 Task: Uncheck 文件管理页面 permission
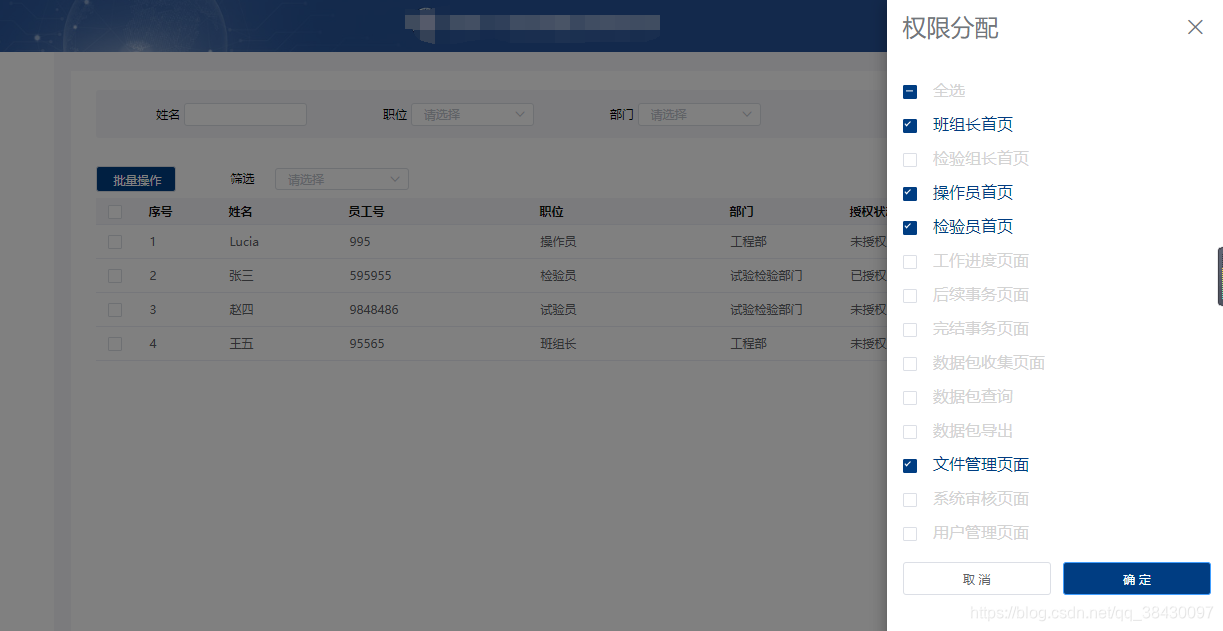pos(909,465)
